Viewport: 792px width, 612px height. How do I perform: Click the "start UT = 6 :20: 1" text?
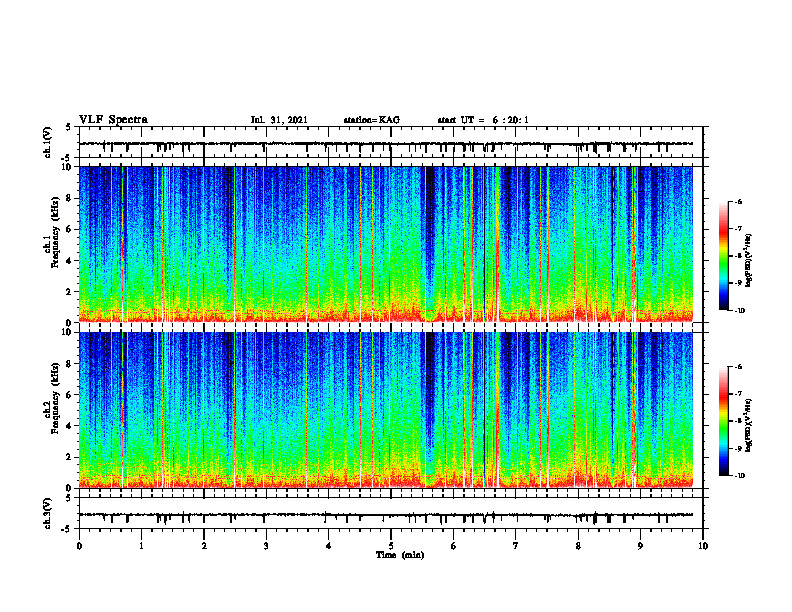pyautogui.click(x=483, y=120)
